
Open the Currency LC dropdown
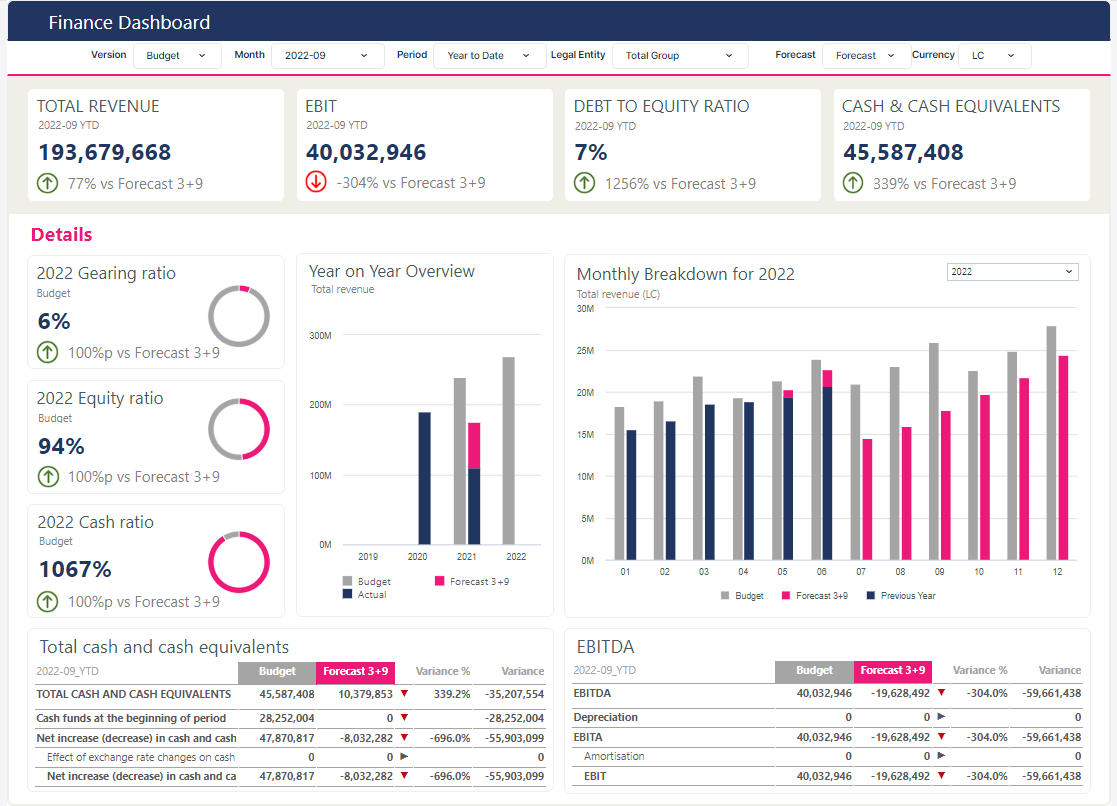(x=995, y=56)
